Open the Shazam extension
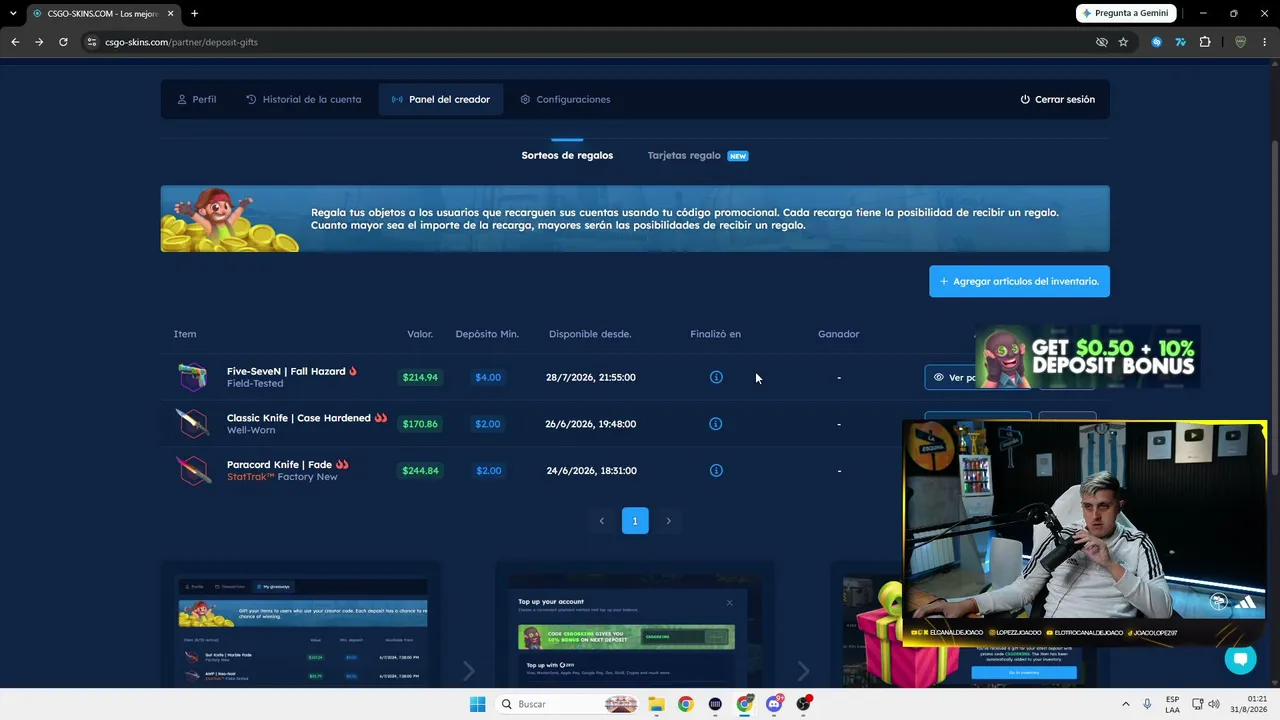Image resolution: width=1280 pixels, height=720 pixels. pos(1156,42)
